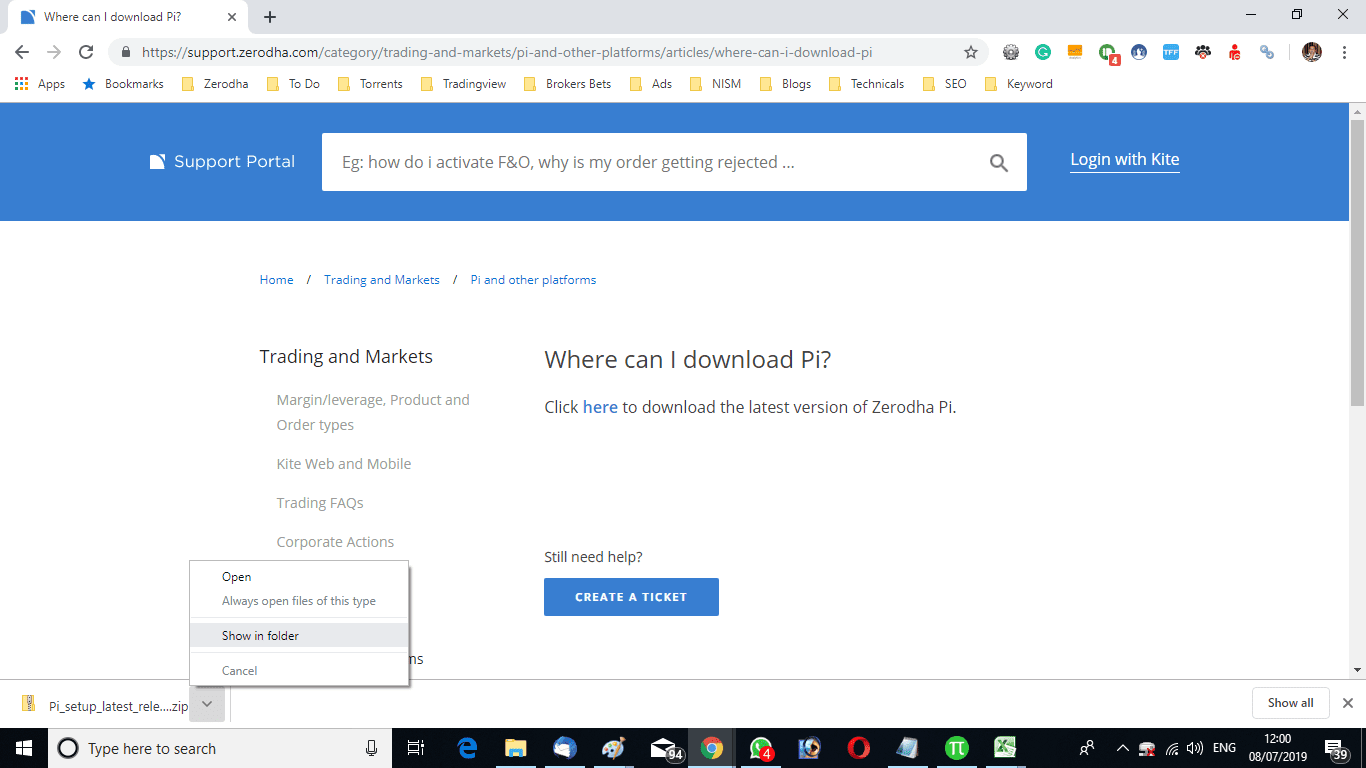1366x768 pixels.
Task: Open 'Corporate Actions' sidebar link
Action: [x=335, y=542]
